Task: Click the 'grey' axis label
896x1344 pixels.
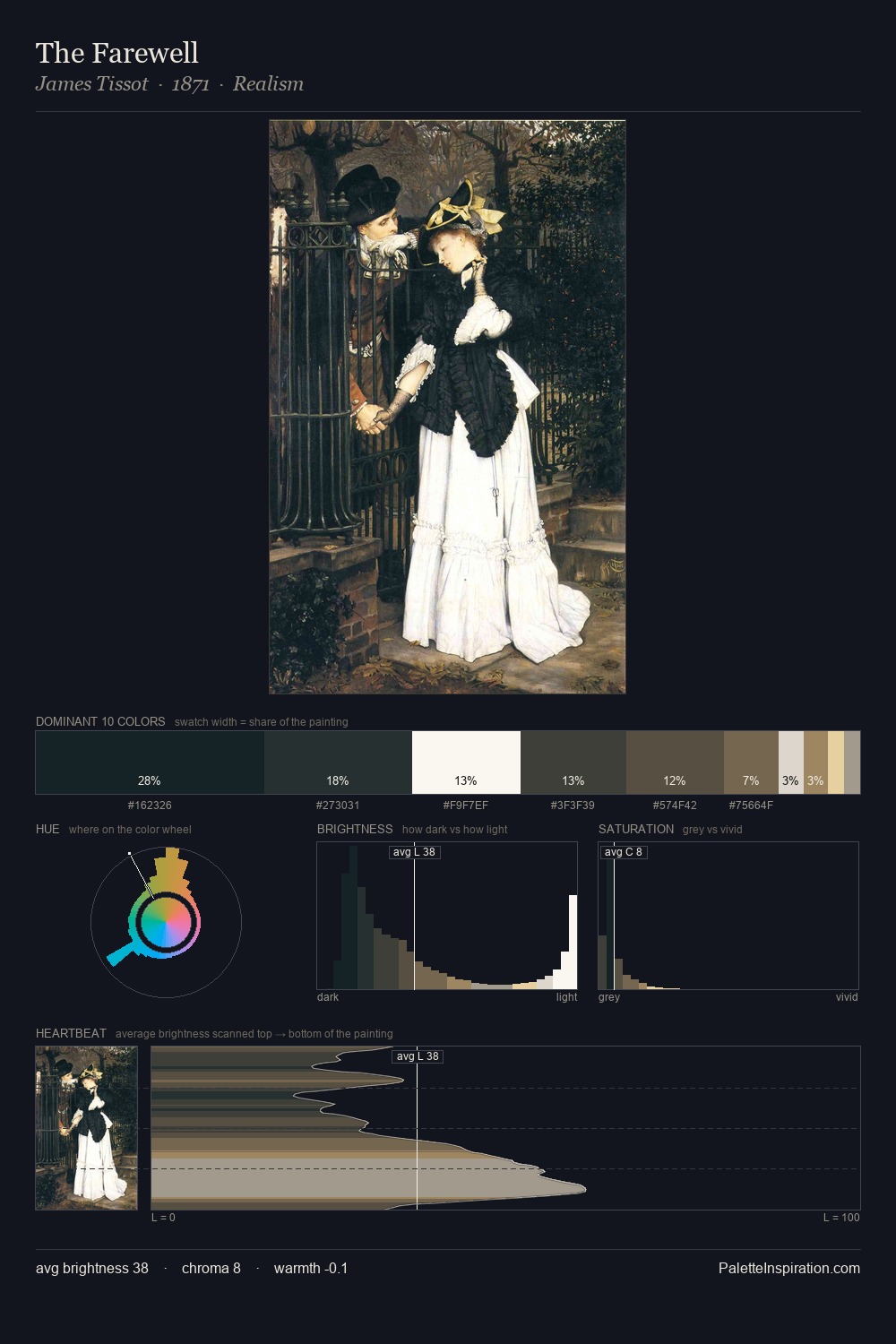Action: pyautogui.click(x=609, y=997)
